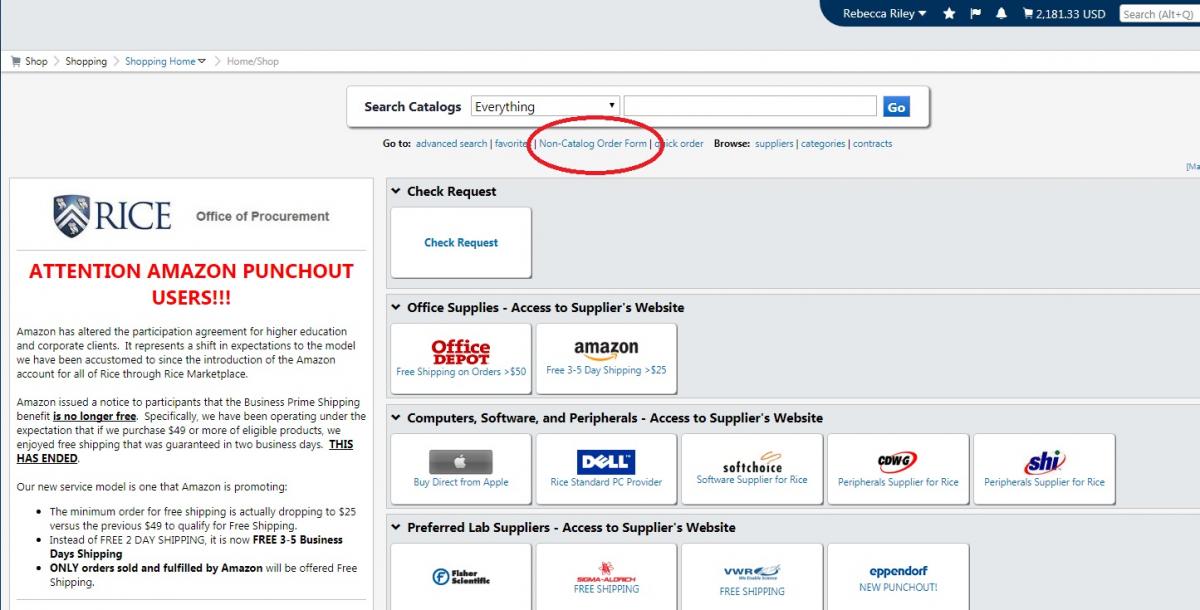Open CDW-G peripherals supplier tile
The height and width of the screenshot is (610, 1200).
898,469
